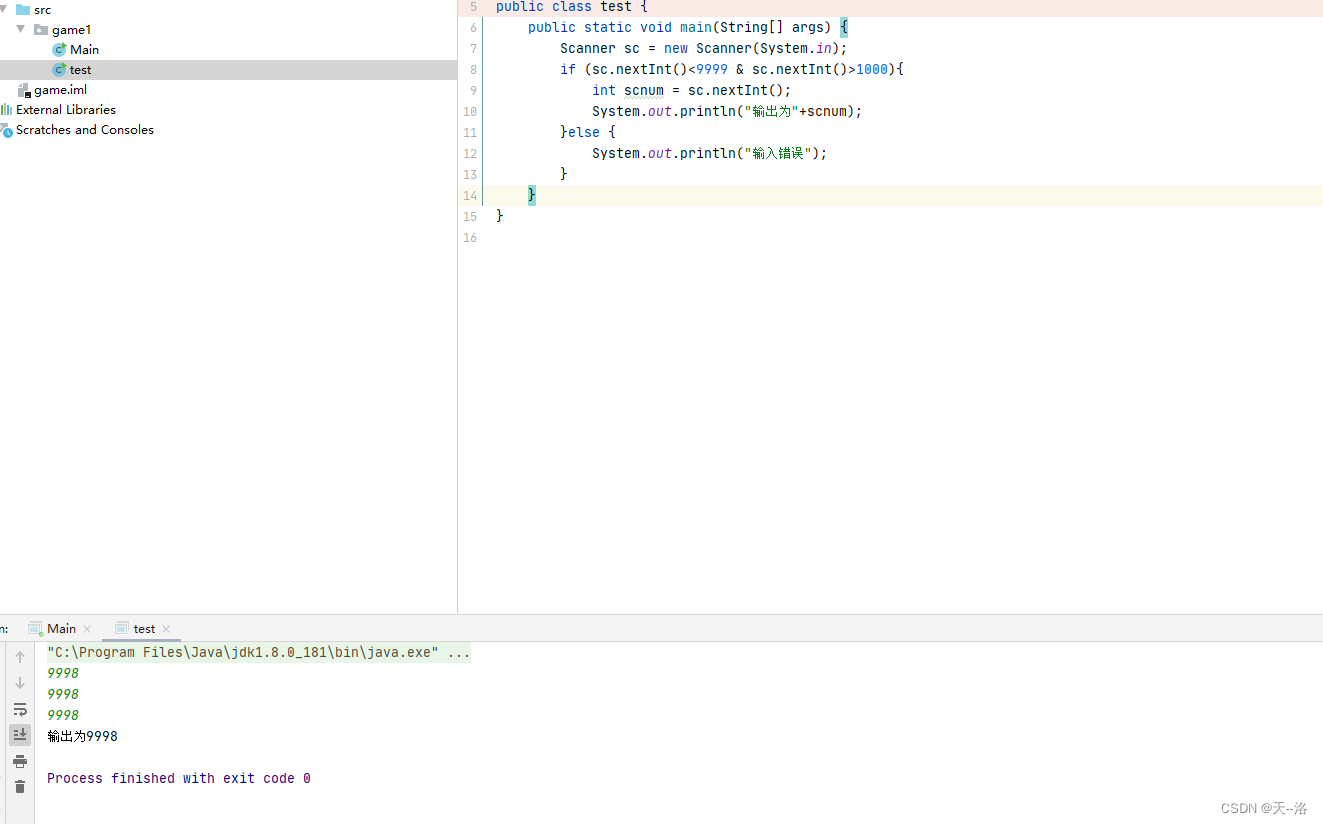Image resolution: width=1323 pixels, height=824 pixels.
Task: Click the game1 package folder icon
Action: [41, 29]
